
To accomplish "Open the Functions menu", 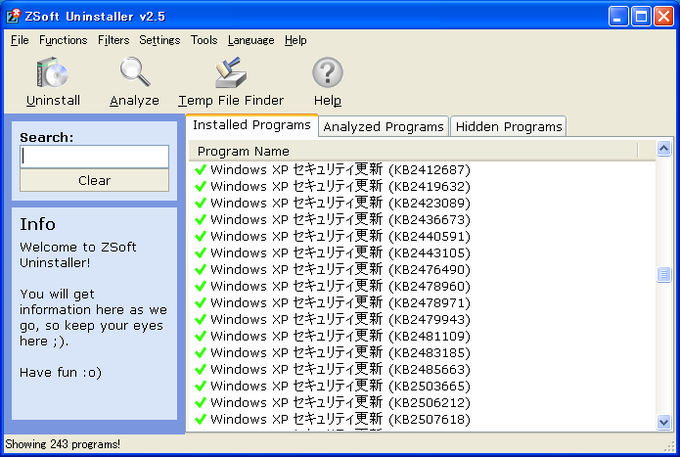I will coord(63,40).
